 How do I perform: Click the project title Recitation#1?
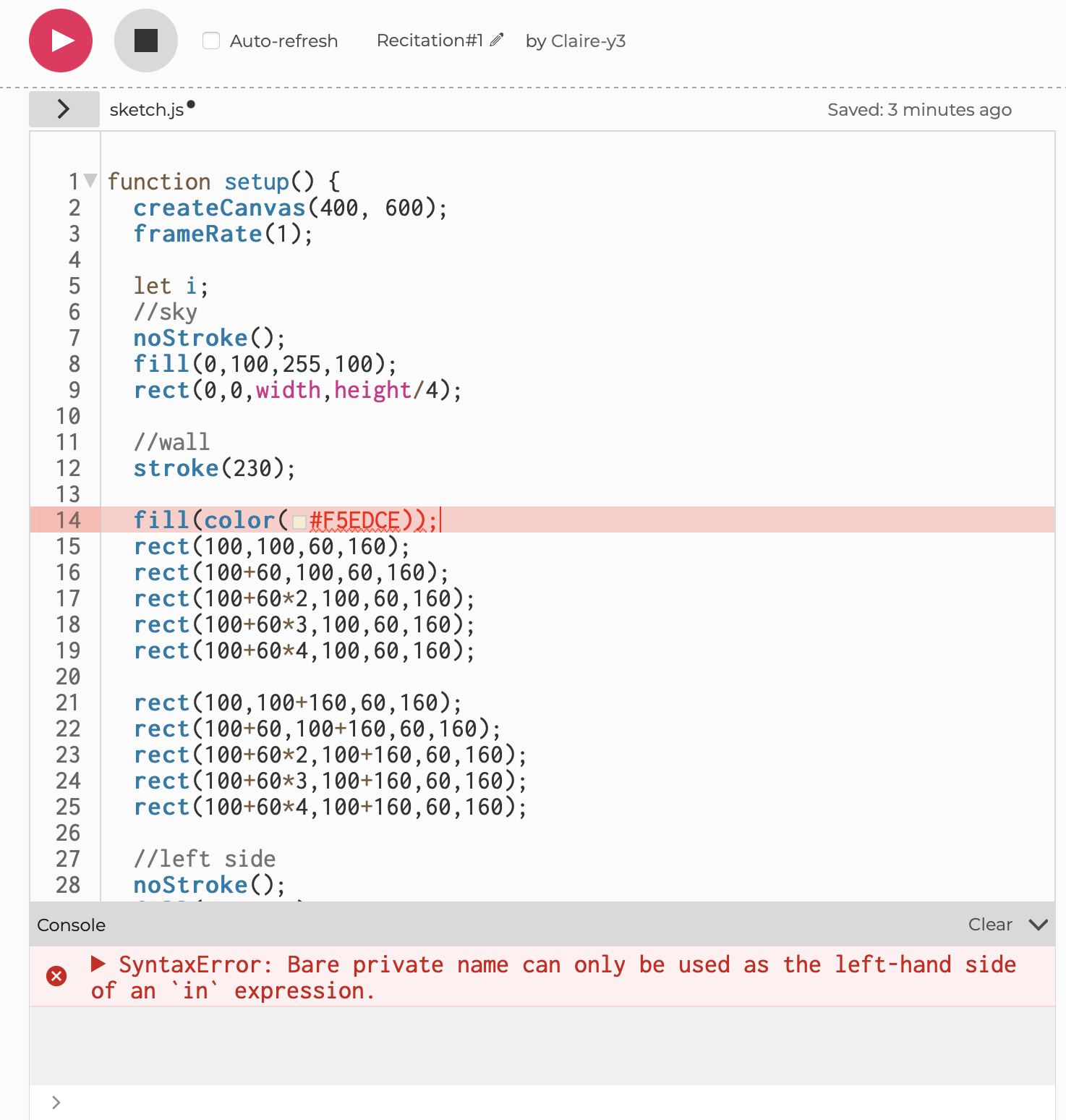click(x=430, y=41)
